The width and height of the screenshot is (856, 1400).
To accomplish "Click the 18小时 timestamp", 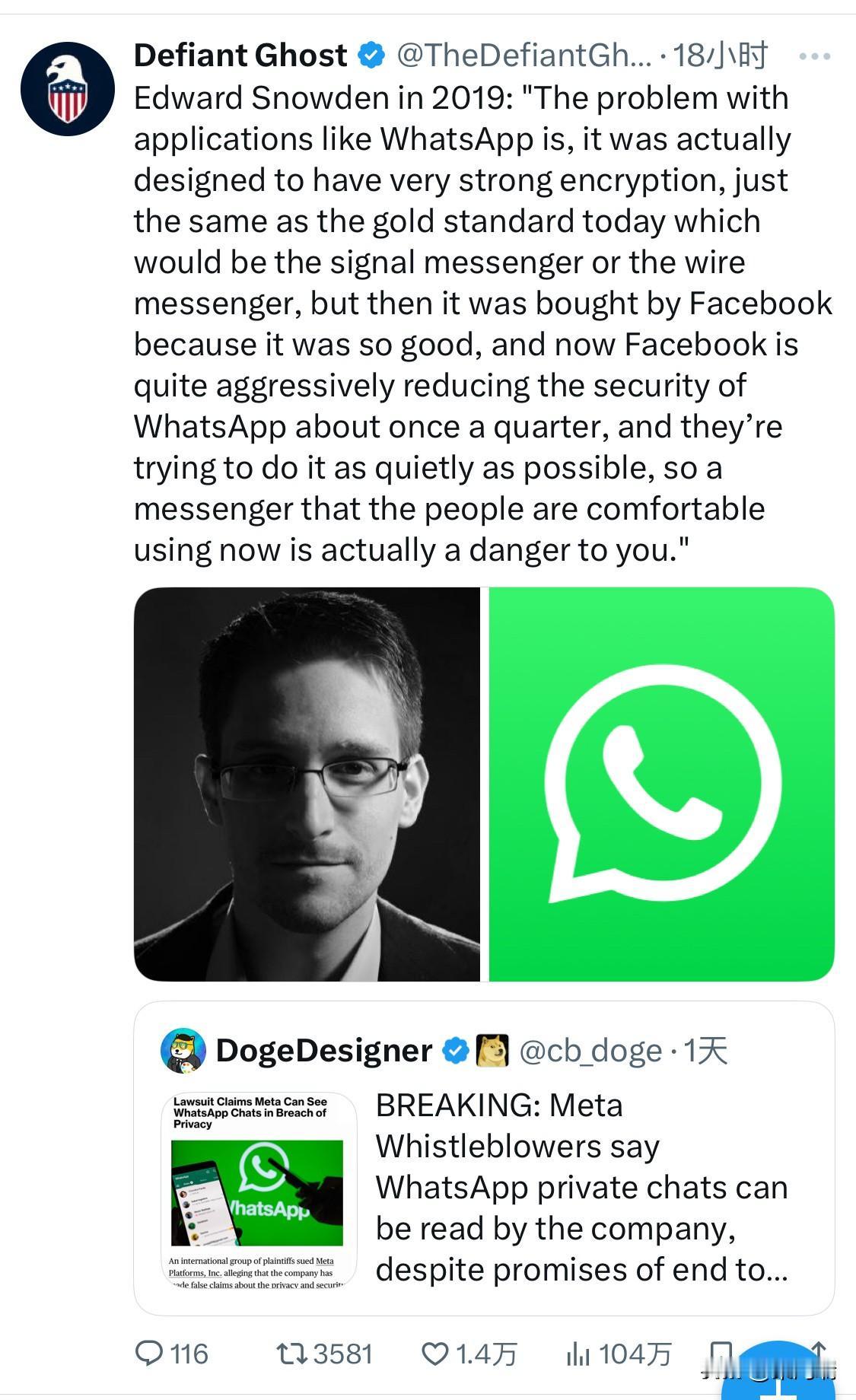I will (x=723, y=54).
